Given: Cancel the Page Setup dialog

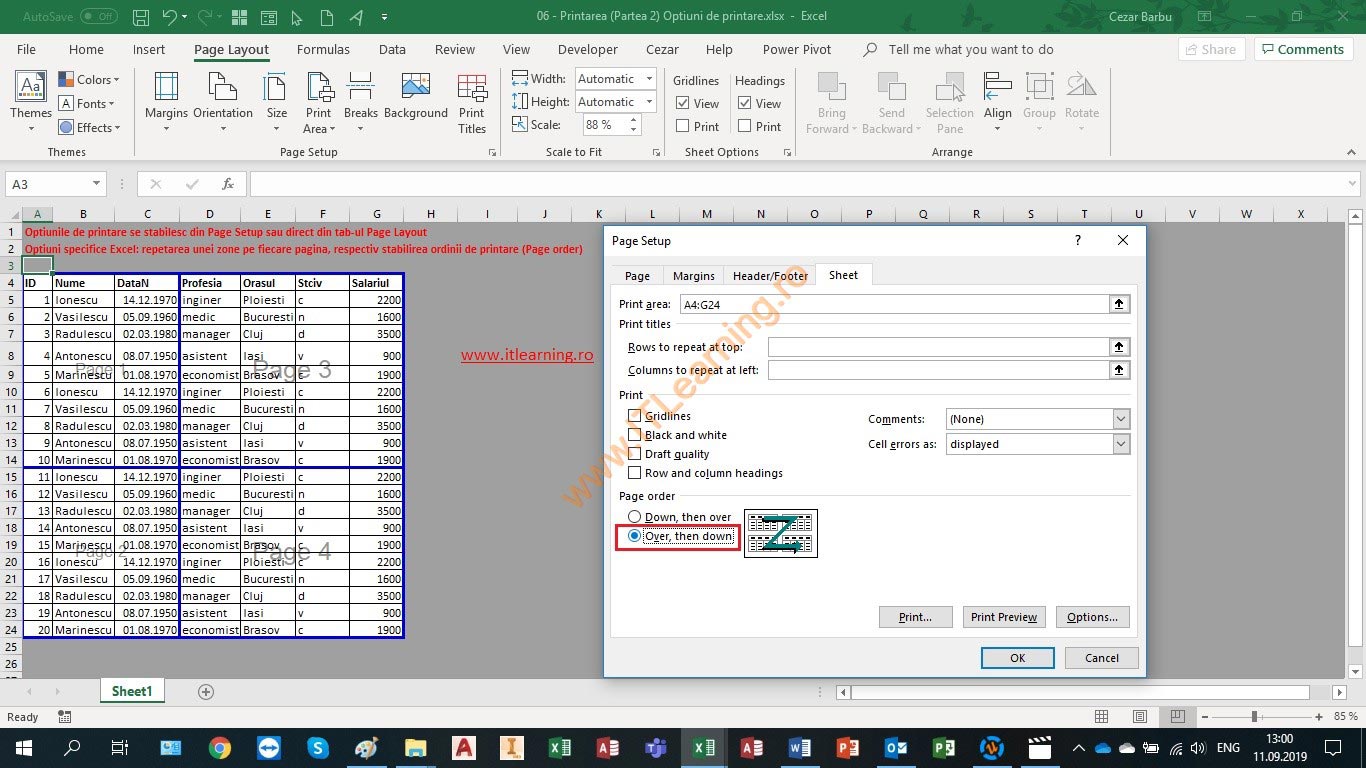Looking at the screenshot, I should (x=1102, y=658).
